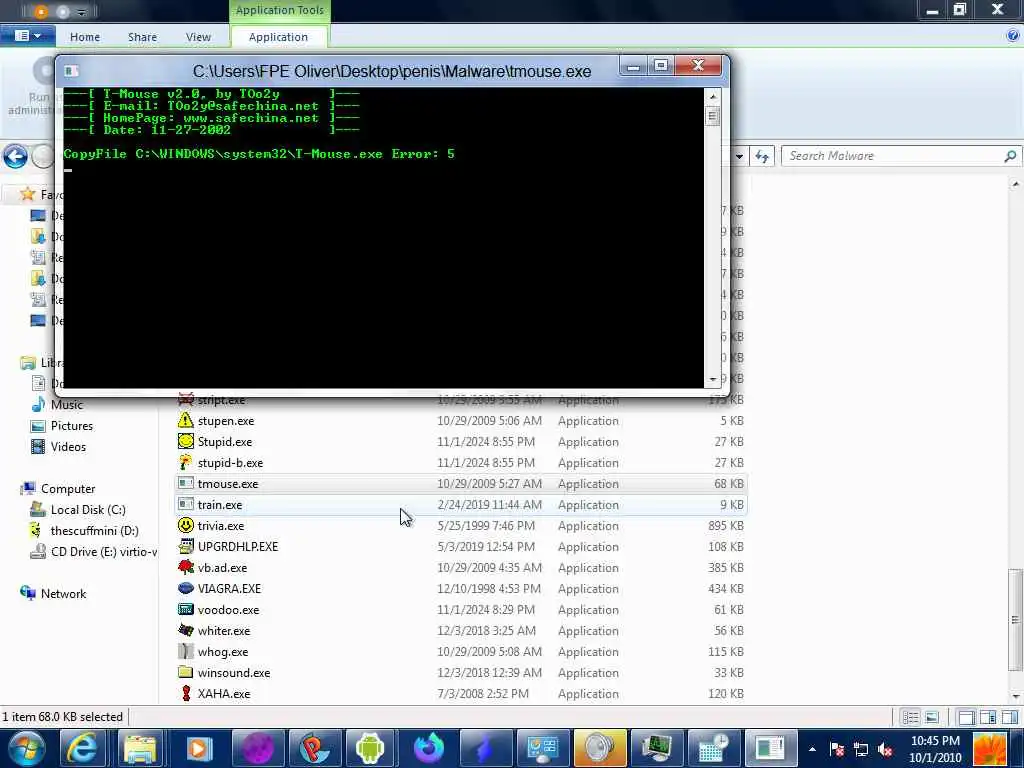Open the address bar history dropdown
Image resolution: width=1024 pixels, height=768 pixels.
pyautogui.click(x=739, y=156)
